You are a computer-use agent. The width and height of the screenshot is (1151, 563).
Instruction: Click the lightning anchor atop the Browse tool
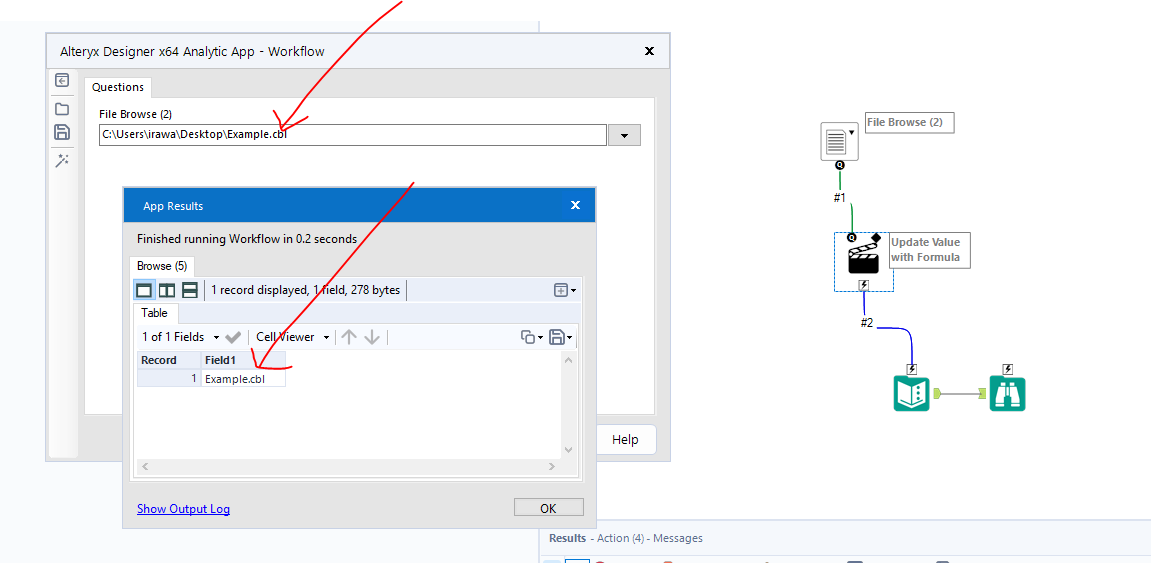coord(1008,369)
